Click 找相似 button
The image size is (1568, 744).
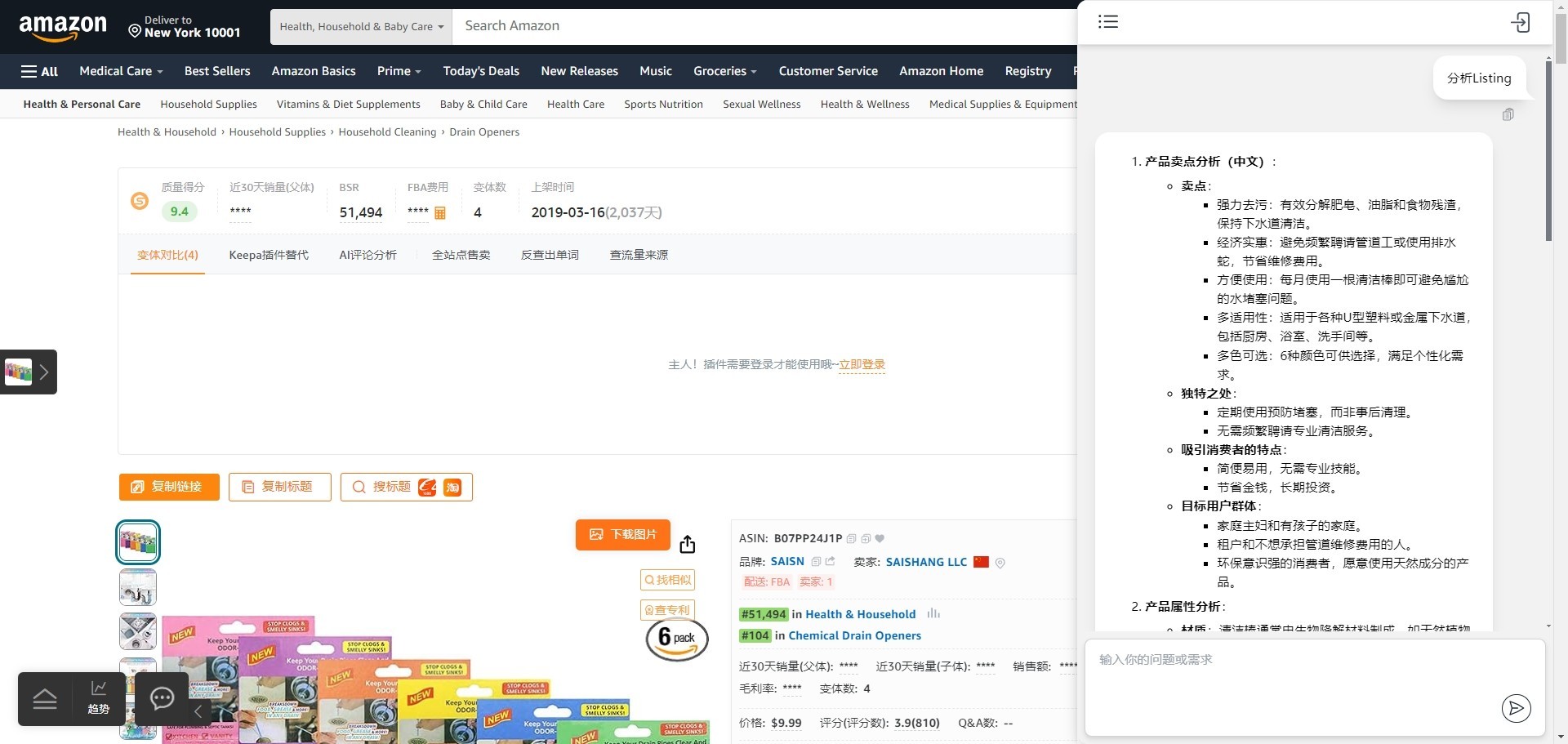click(667, 580)
